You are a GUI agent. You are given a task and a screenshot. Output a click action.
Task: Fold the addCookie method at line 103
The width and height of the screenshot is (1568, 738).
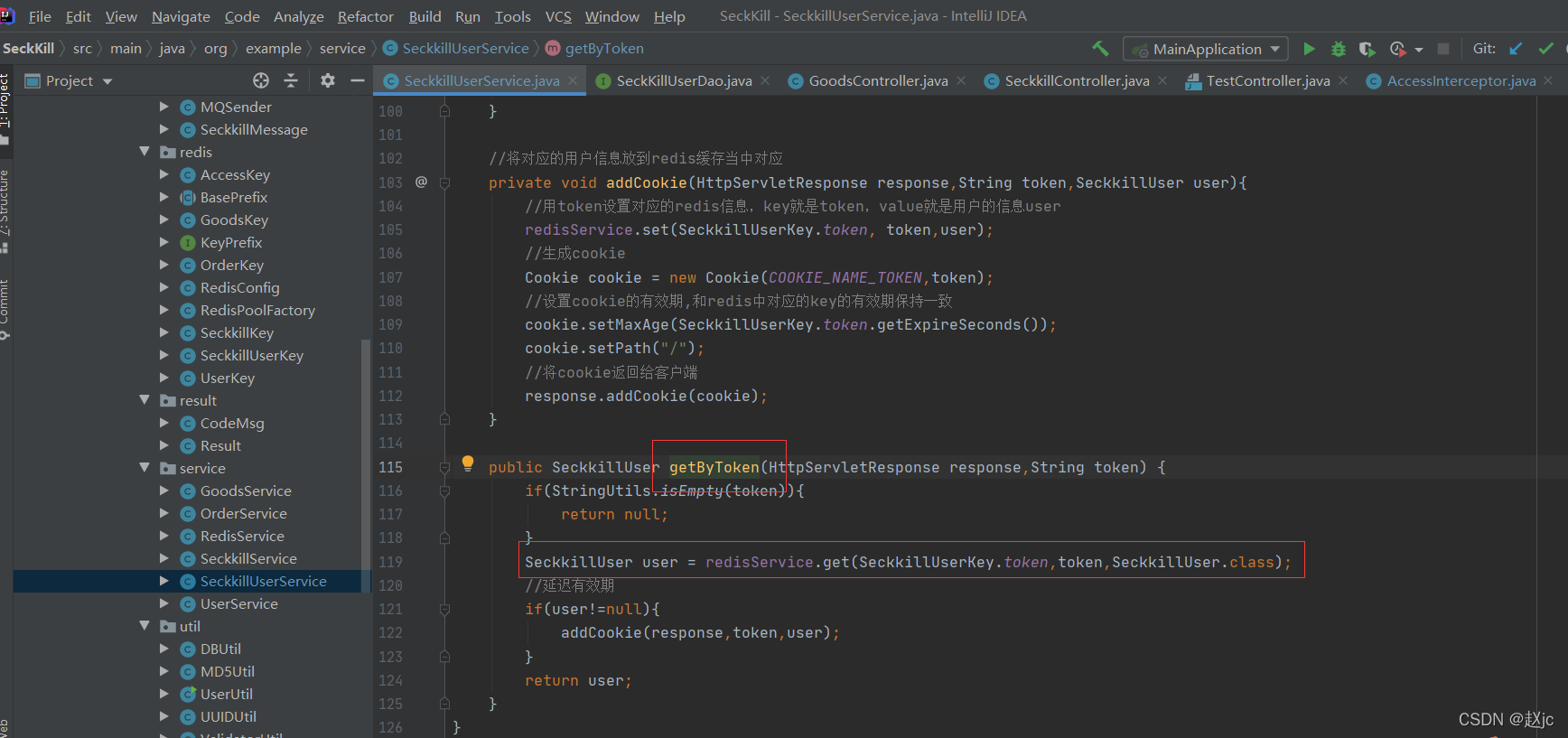click(x=444, y=182)
